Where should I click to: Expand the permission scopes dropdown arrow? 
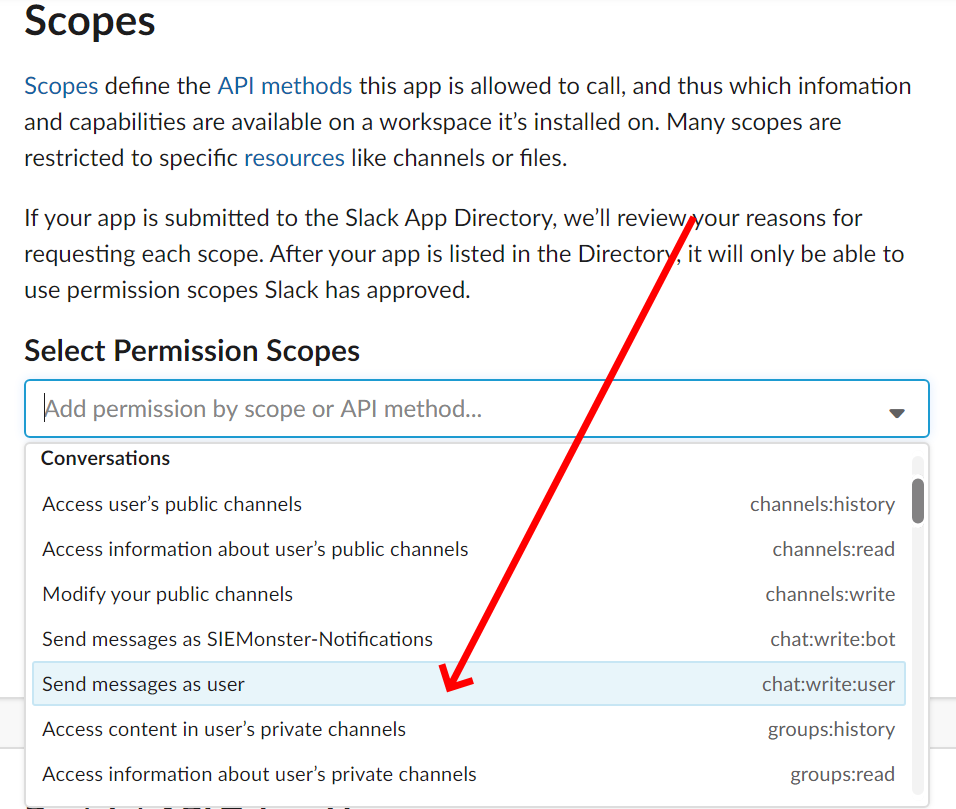click(897, 412)
